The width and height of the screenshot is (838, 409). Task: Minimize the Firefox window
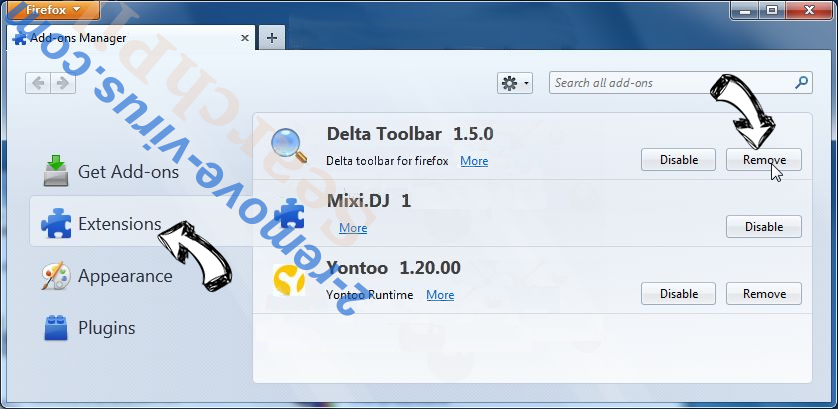745,9
